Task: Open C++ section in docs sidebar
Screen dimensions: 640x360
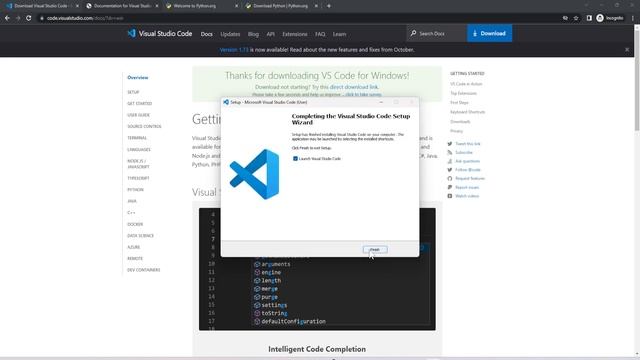Action: point(131,213)
